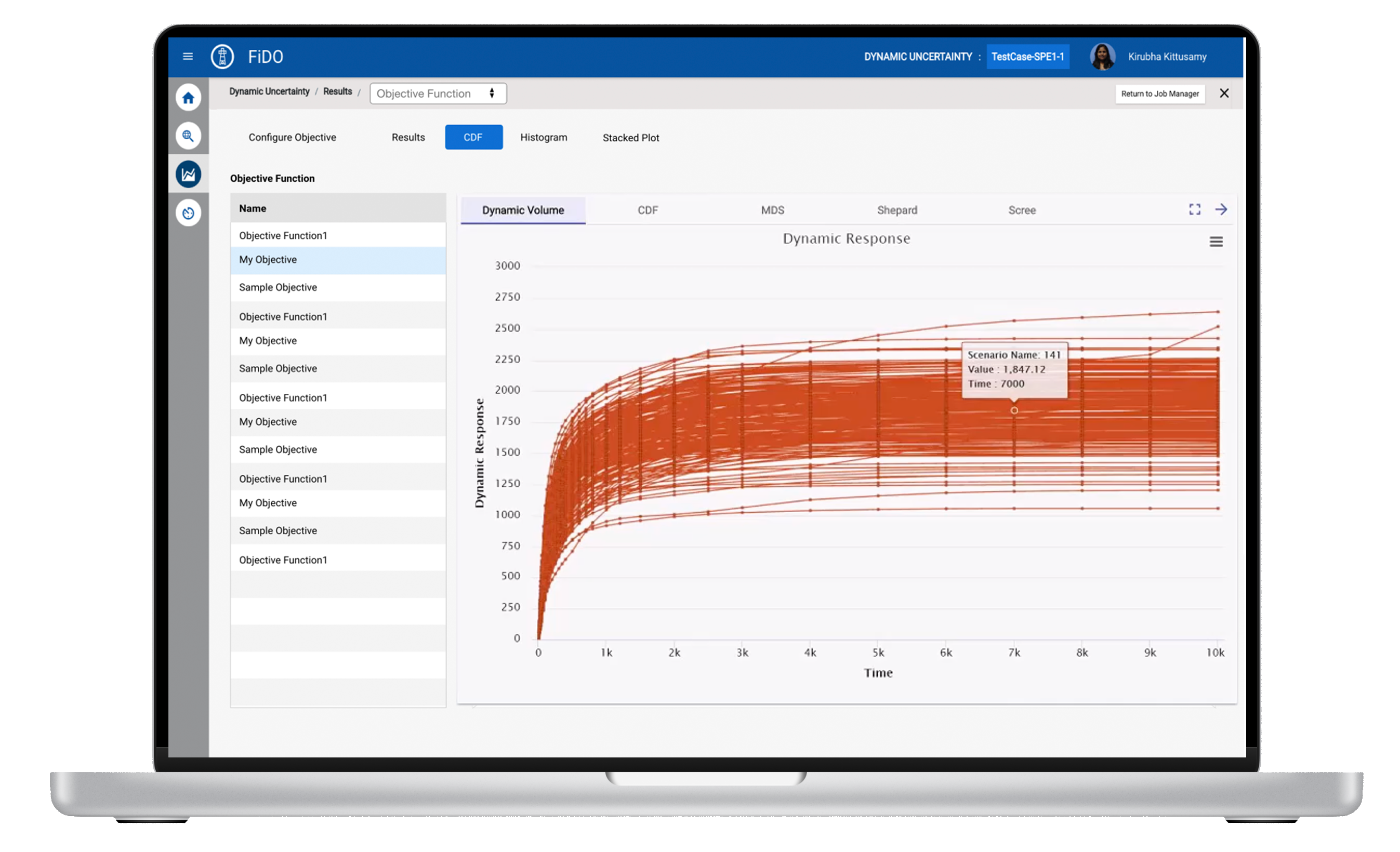This screenshot has height=852, width=1400.
Task: Click the TestCase-SPE1-1 badge
Action: [1027, 57]
